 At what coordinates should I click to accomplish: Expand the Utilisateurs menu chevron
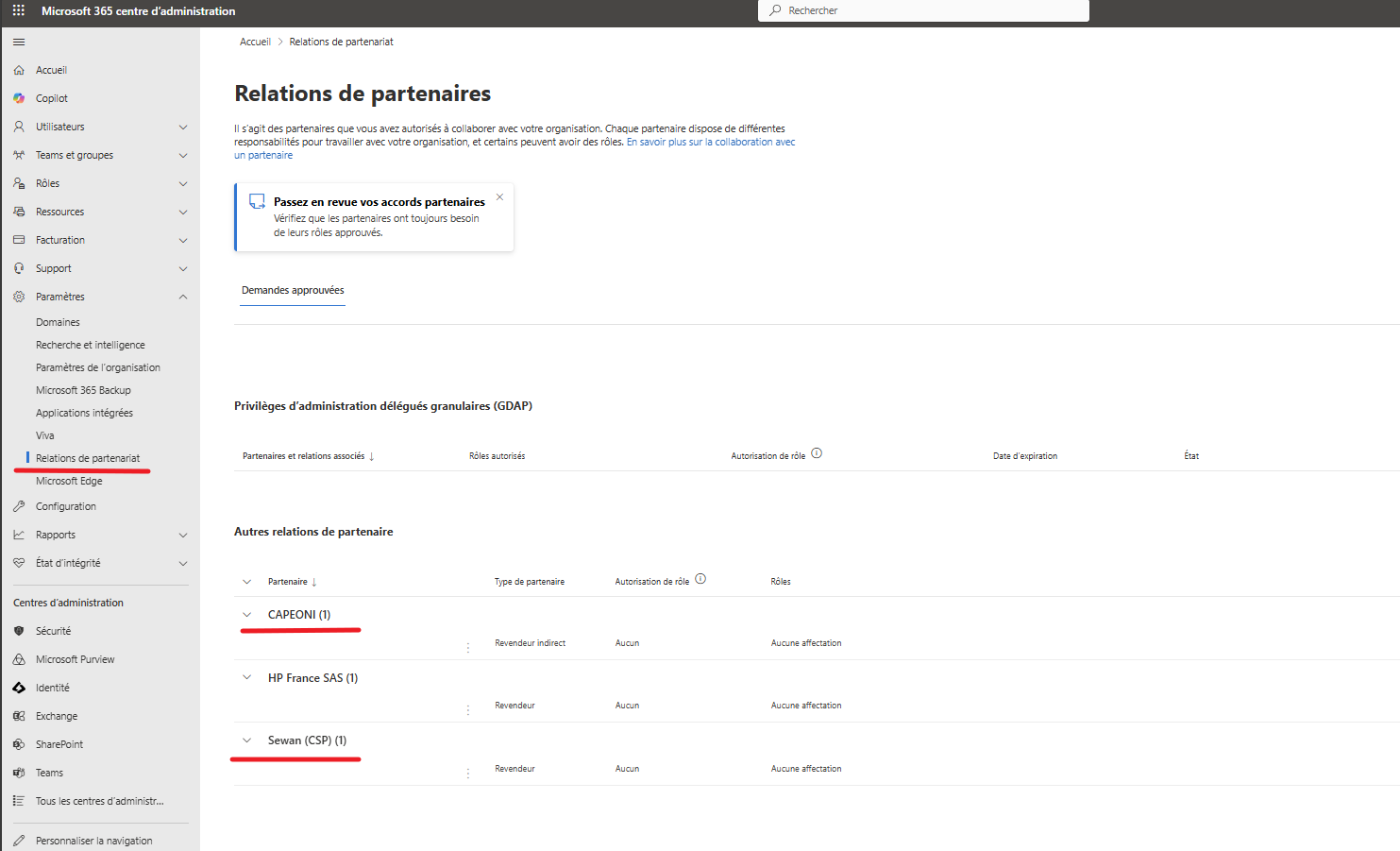183,127
